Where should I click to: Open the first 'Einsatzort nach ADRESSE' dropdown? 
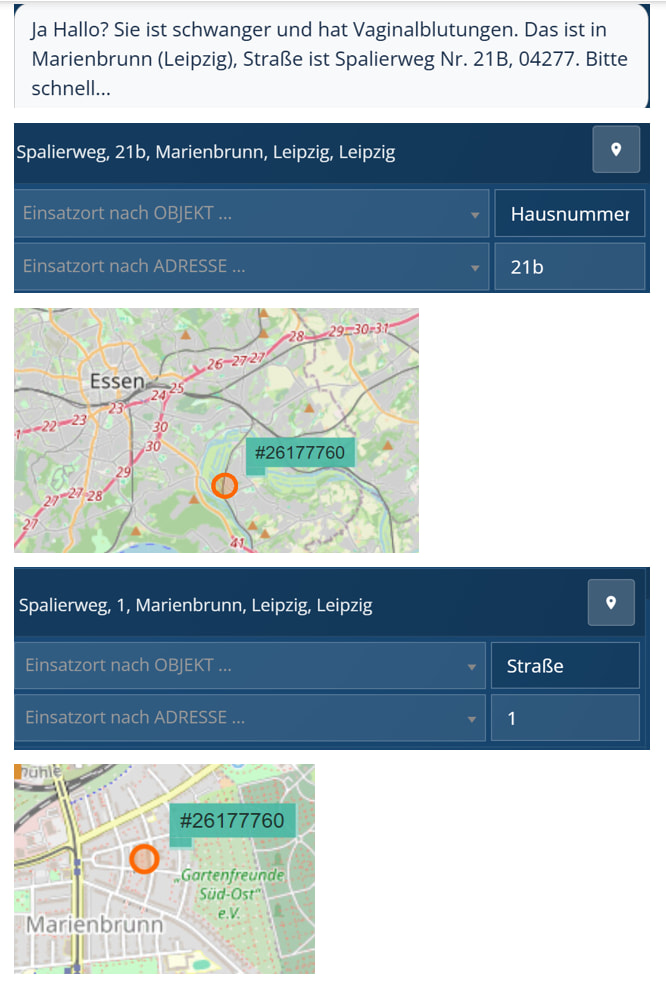click(x=252, y=266)
